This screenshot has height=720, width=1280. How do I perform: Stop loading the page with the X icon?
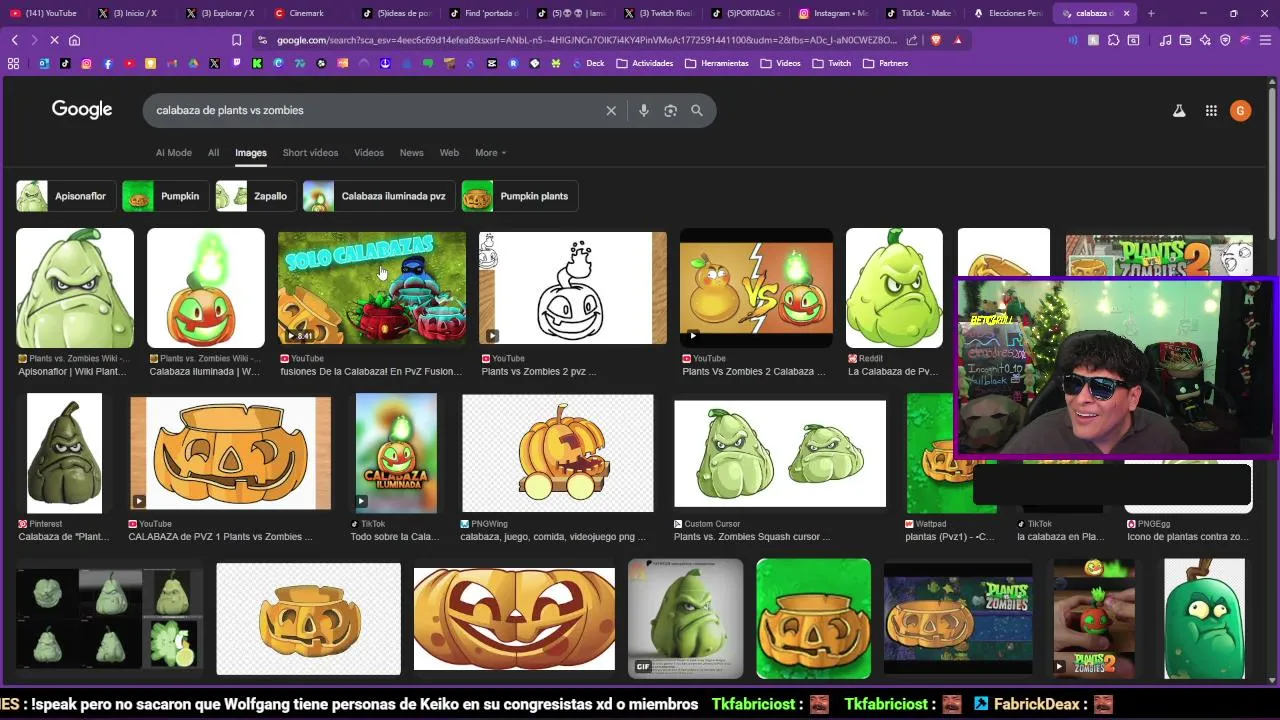(54, 40)
